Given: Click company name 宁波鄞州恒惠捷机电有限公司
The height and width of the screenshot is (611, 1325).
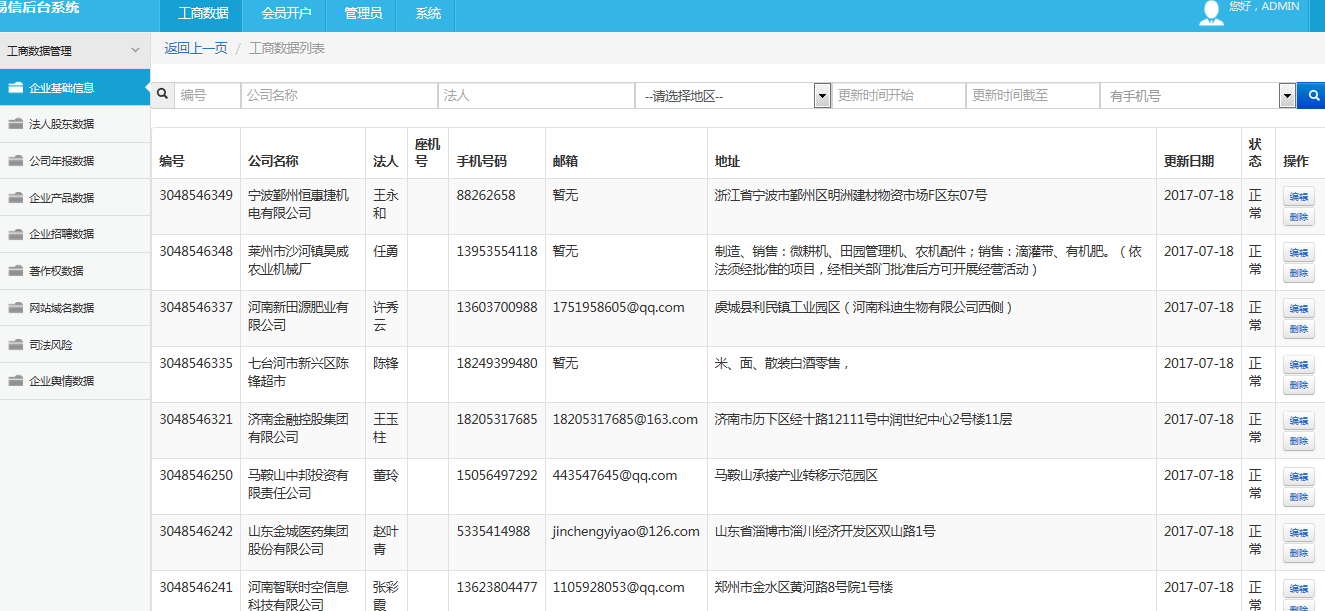Looking at the screenshot, I should click(298, 204).
